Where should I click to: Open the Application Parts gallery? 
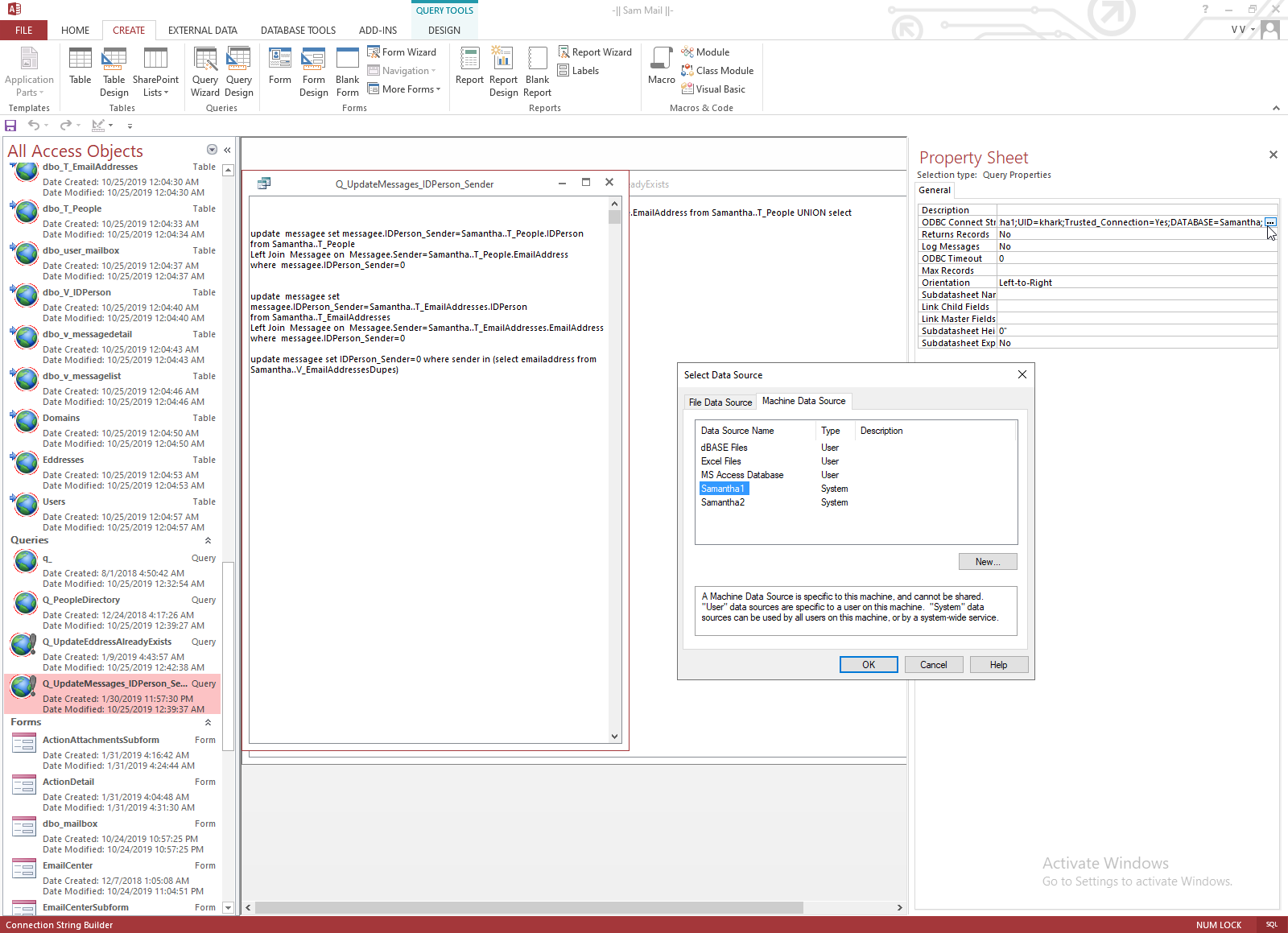pyautogui.click(x=29, y=72)
